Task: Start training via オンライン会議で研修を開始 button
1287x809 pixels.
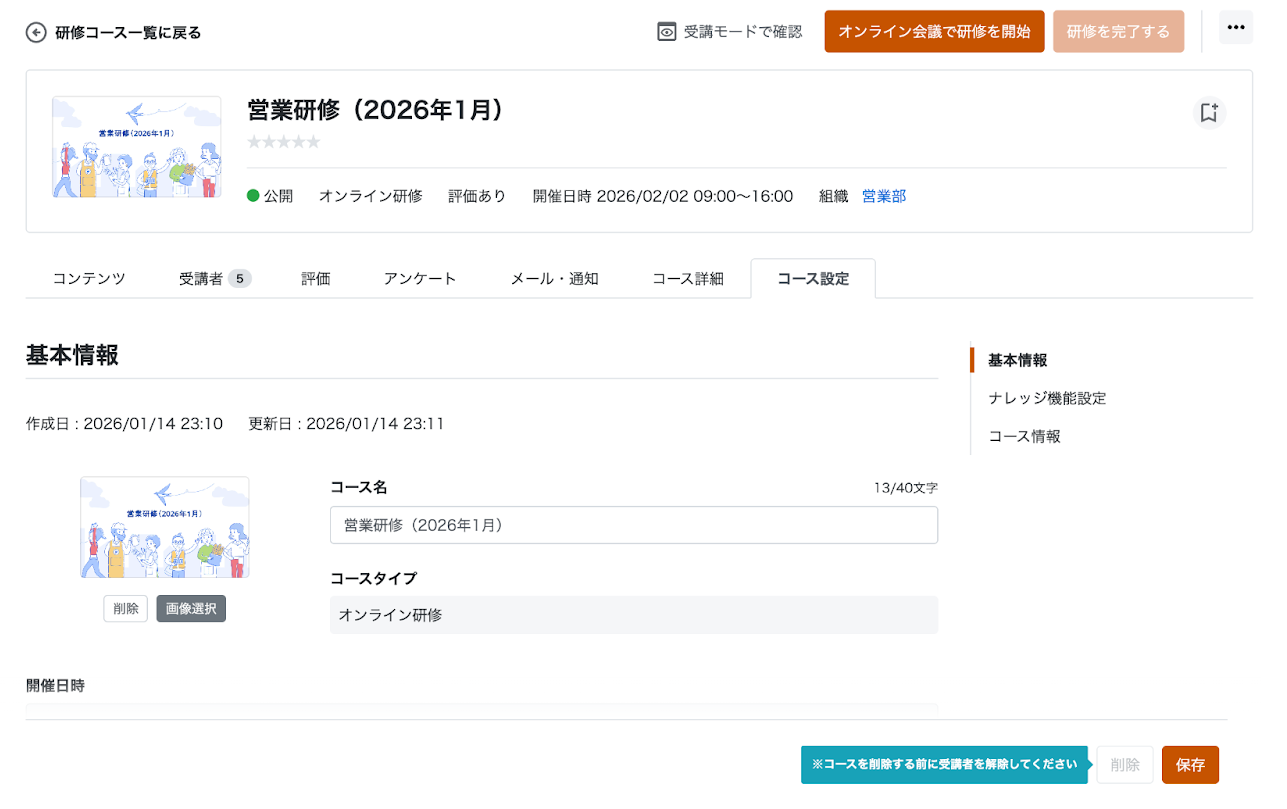Action: (x=934, y=31)
